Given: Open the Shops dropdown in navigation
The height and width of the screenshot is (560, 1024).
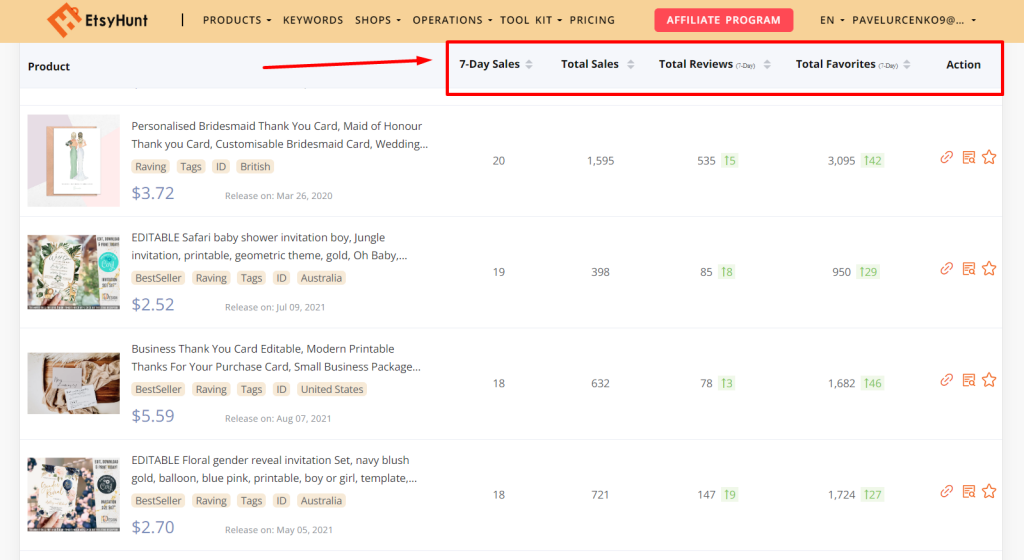Looking at the screenshot, I should click(378, 20).
